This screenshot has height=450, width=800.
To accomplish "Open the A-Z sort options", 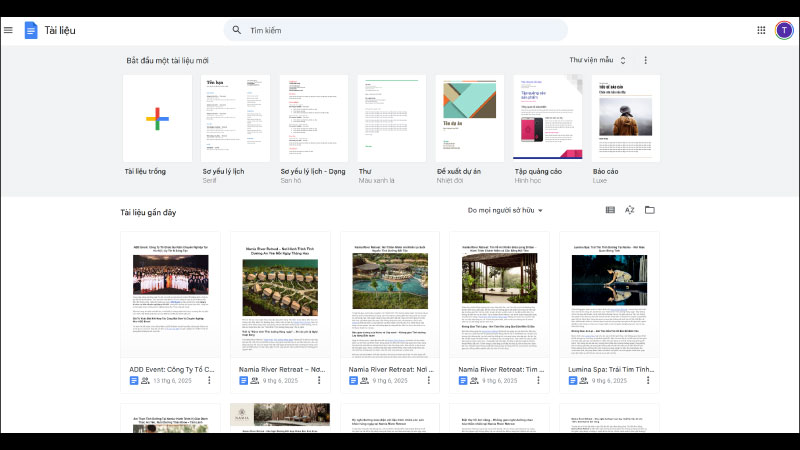I will [x=630, y=210].
